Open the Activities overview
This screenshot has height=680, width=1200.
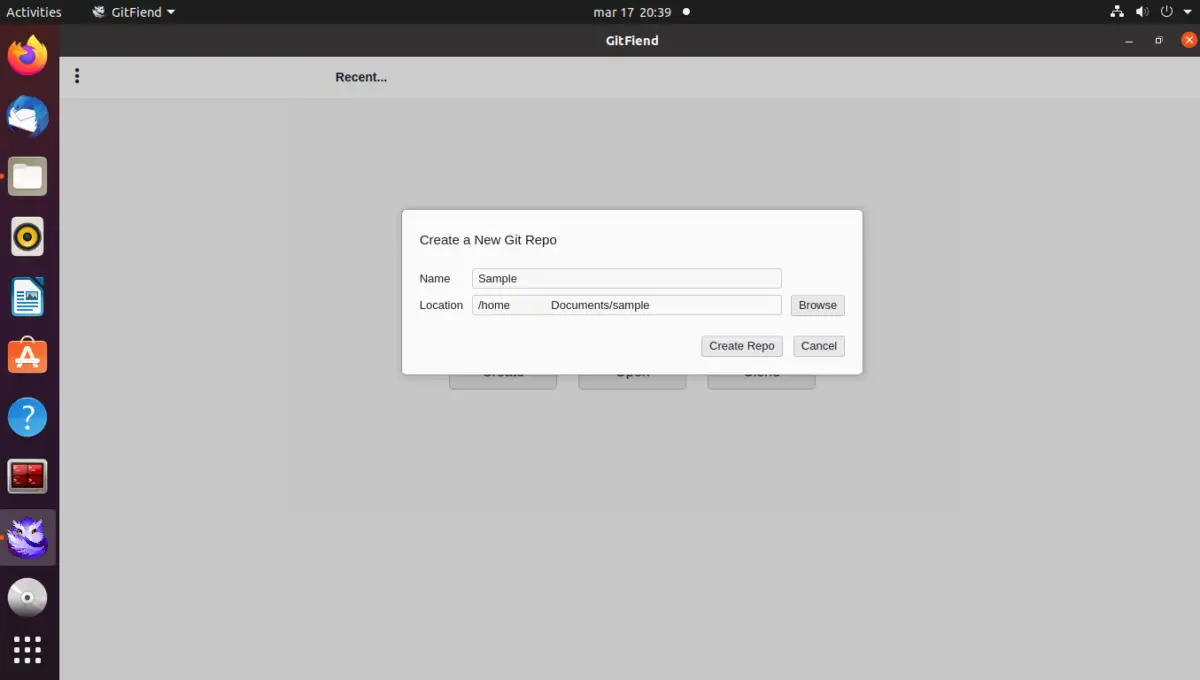(34, 12)
